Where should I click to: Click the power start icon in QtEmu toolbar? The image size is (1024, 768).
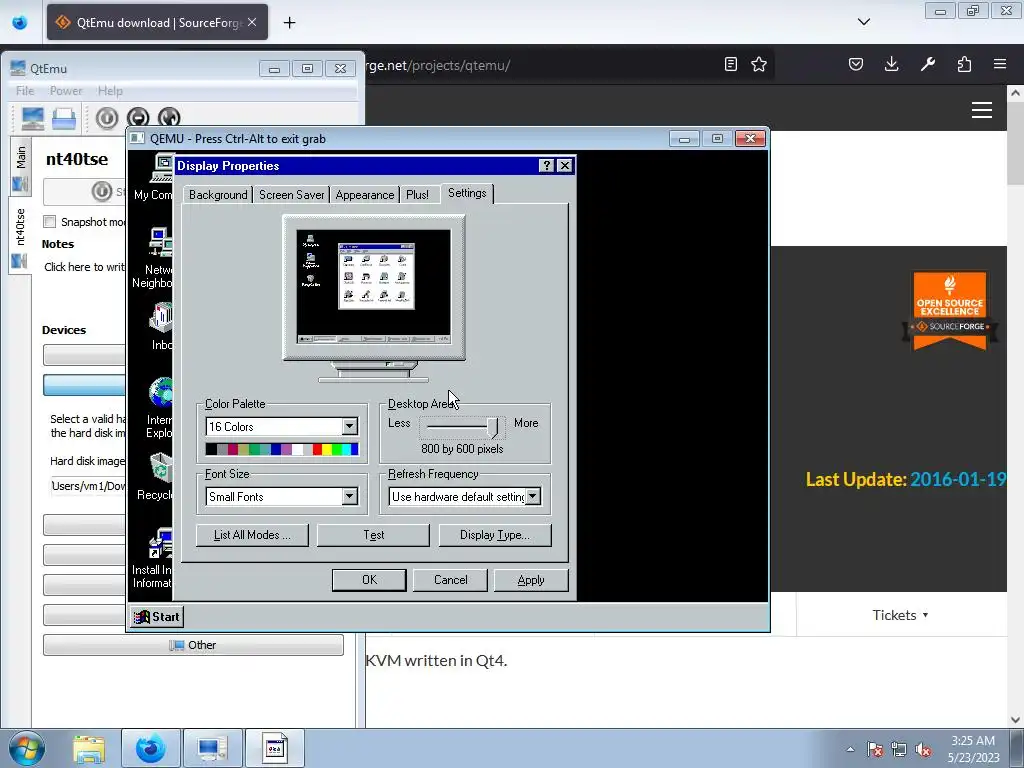[x=107, y=118]
